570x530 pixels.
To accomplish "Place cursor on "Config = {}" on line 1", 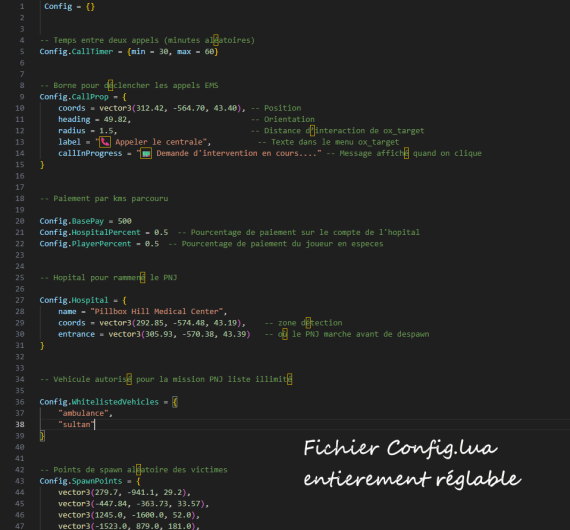I will pyautogui.click(x=69, y=7).
